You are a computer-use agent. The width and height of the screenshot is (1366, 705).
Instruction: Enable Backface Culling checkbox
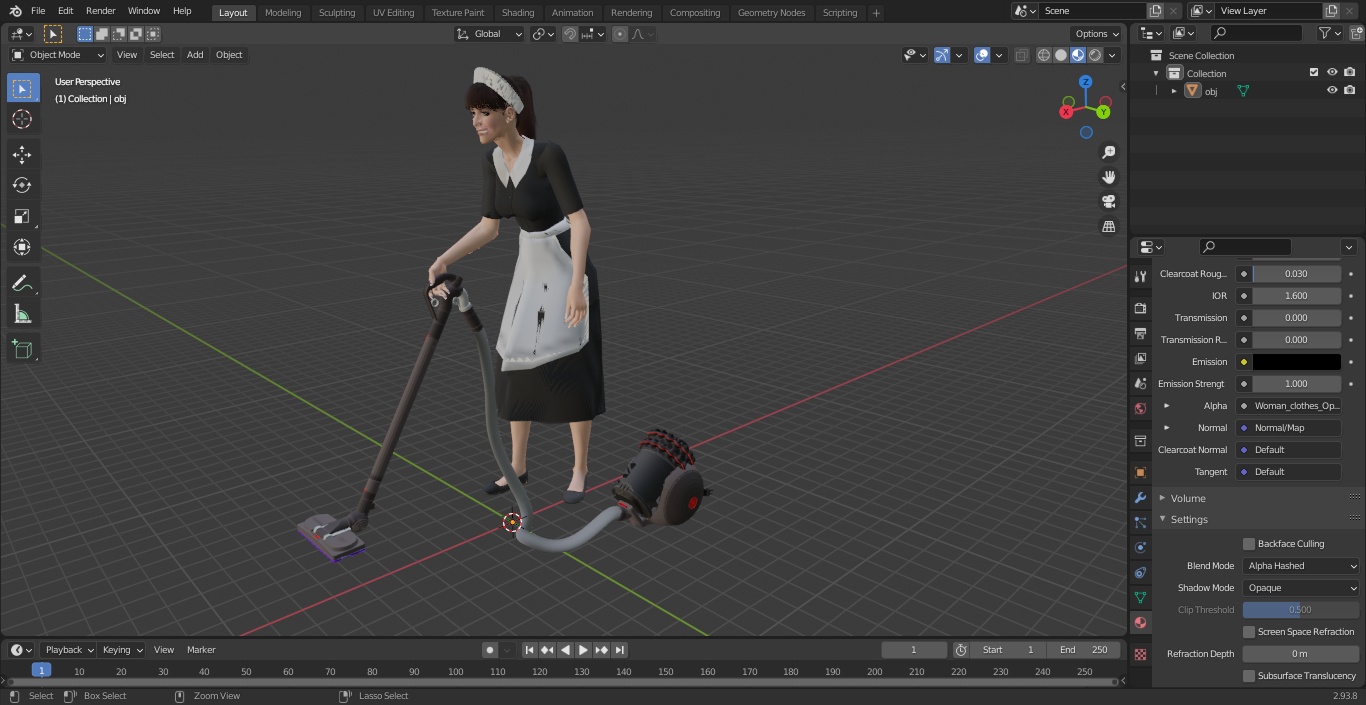click(x=1248, y=544)
